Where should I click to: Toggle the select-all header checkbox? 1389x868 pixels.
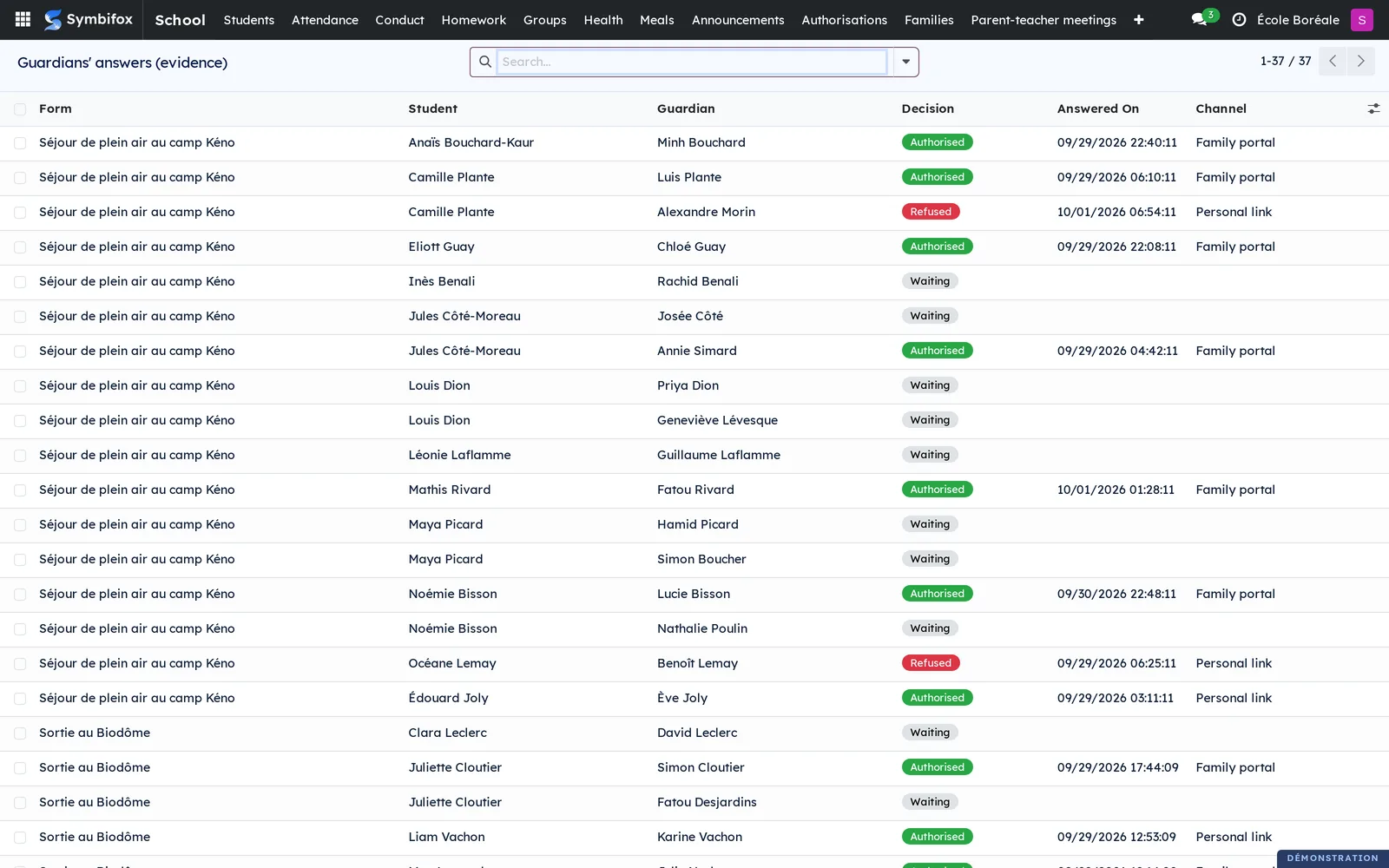point(20,108)
